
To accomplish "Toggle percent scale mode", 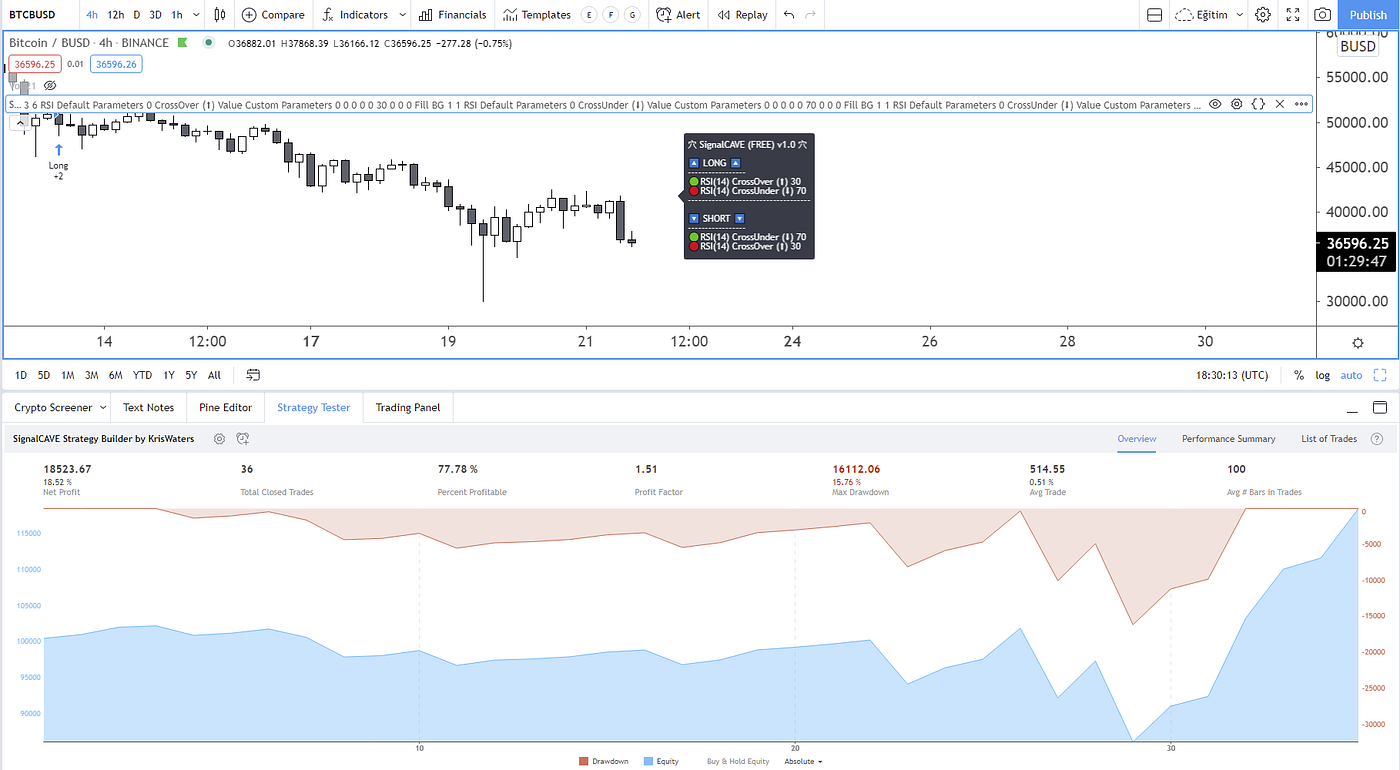I will point(1299,374).
